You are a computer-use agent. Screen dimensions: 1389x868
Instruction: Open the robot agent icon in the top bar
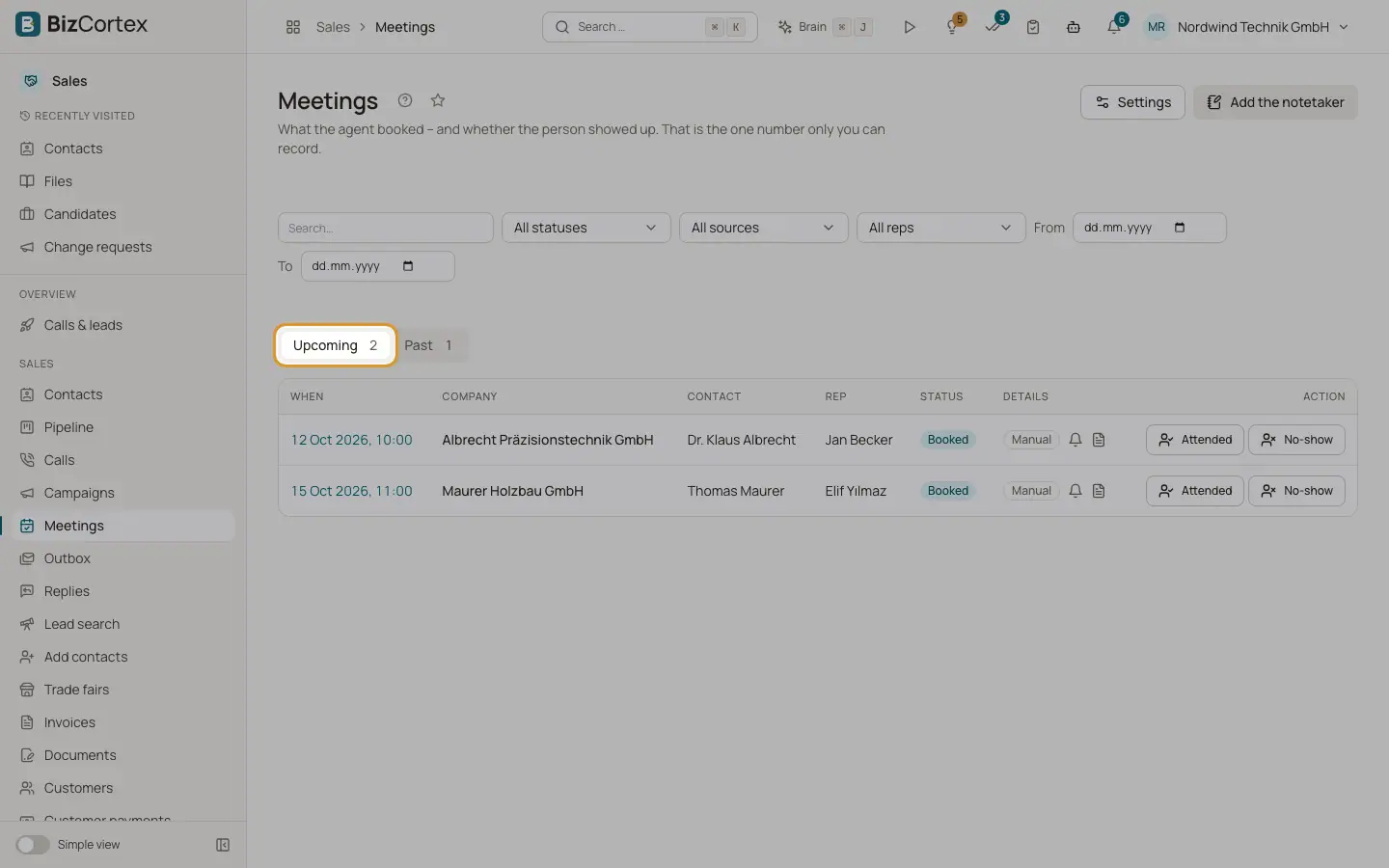point(1074,27)
